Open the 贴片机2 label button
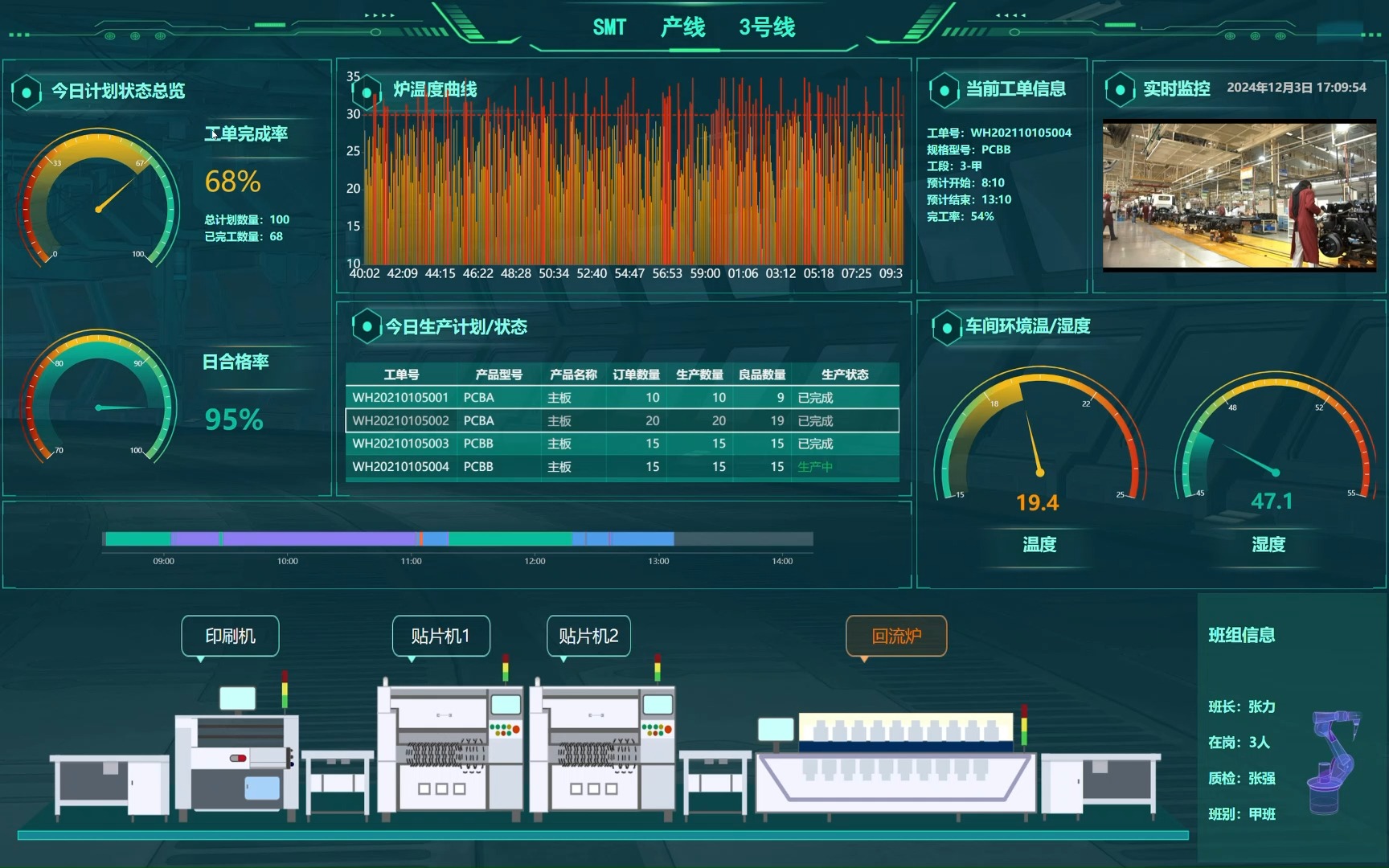The width and height of the screenshot is (1389, 868). pyautogui.click(x=588, y=637)
